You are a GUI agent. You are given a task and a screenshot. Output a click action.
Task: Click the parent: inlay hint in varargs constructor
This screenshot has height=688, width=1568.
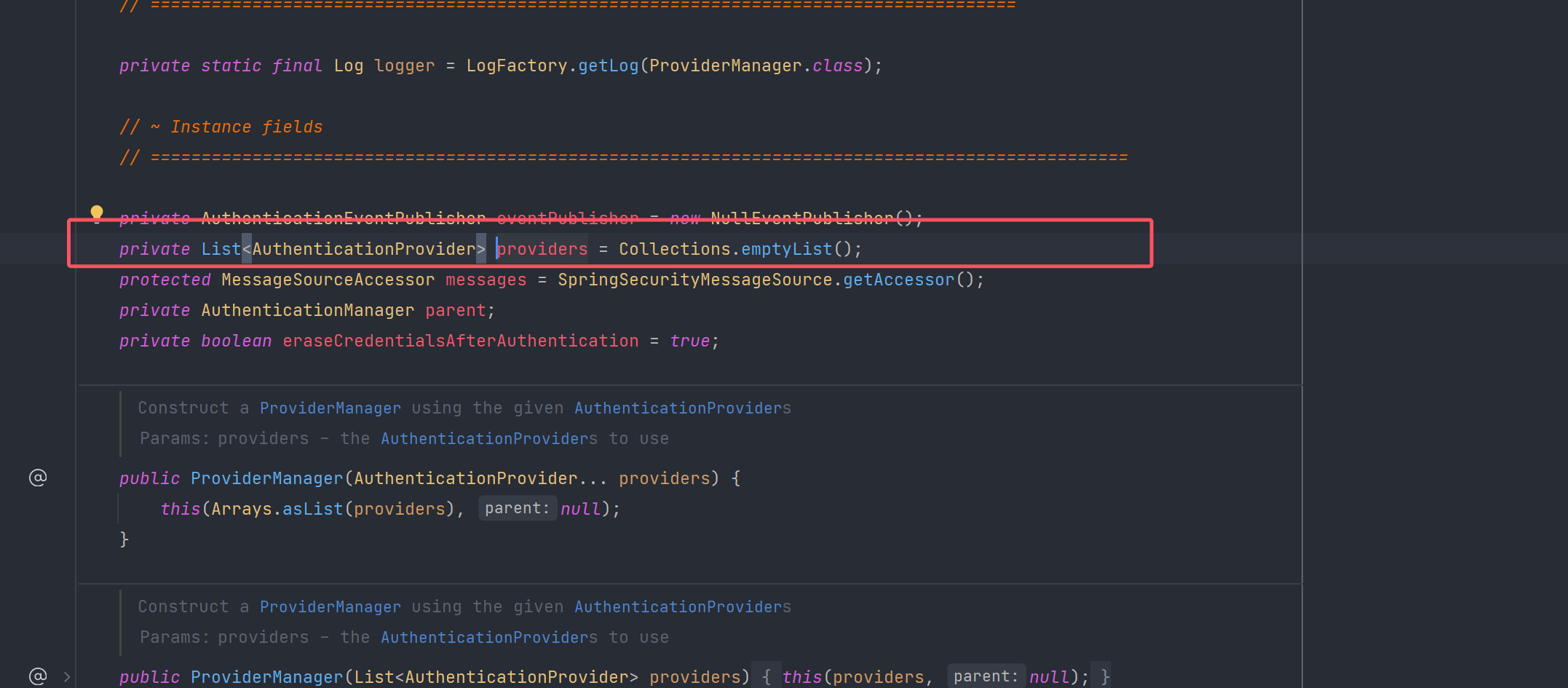(518, 508)
